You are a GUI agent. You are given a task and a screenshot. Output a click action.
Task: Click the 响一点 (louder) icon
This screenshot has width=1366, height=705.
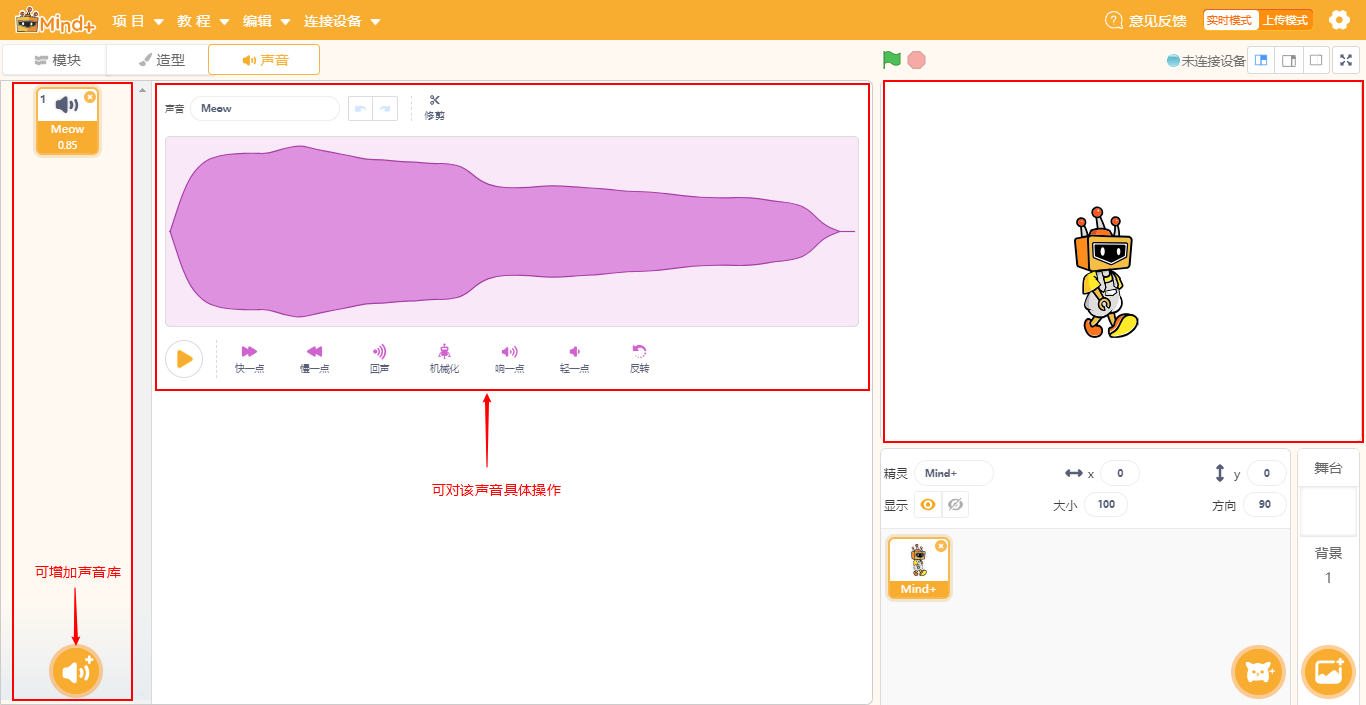click(x=509, y=352)
